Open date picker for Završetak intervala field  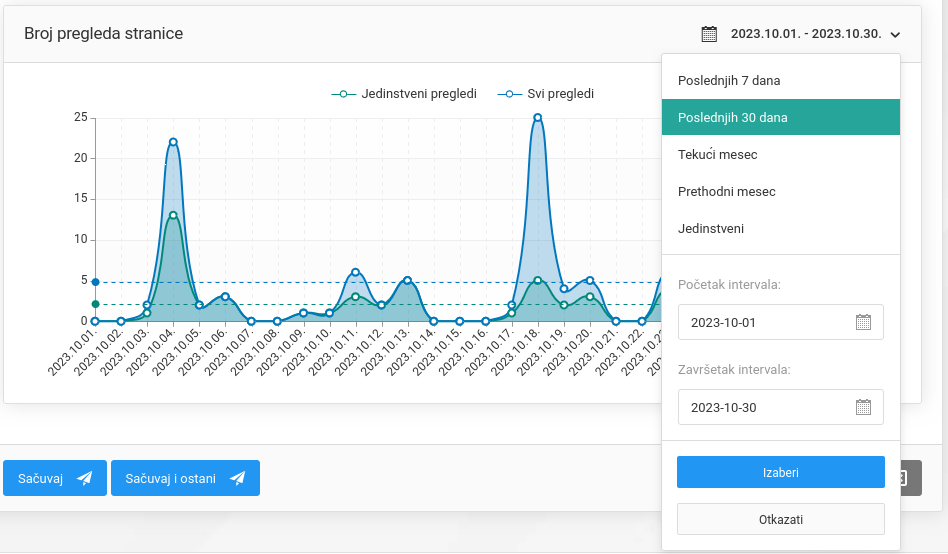[863, 407]
